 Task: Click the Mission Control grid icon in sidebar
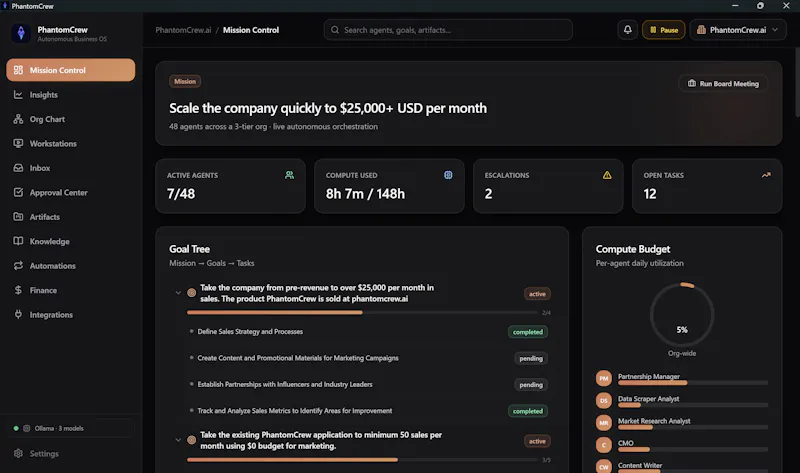coord(18,70)
